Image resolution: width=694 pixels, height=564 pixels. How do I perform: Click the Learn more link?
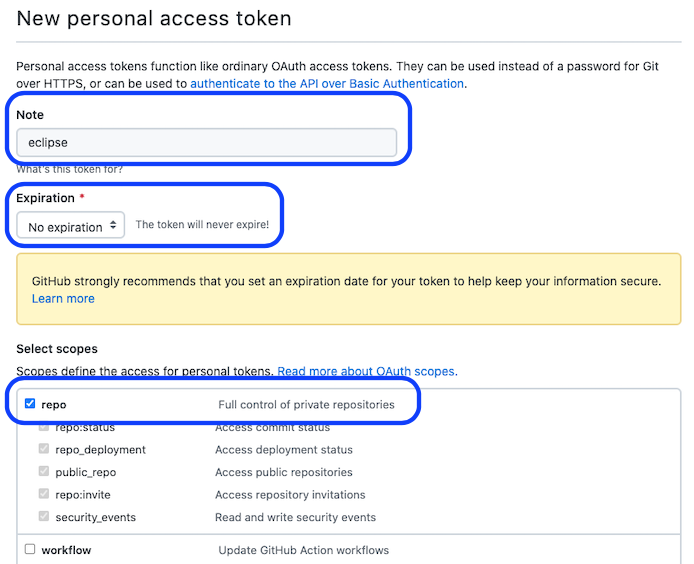tap(63, 299)
